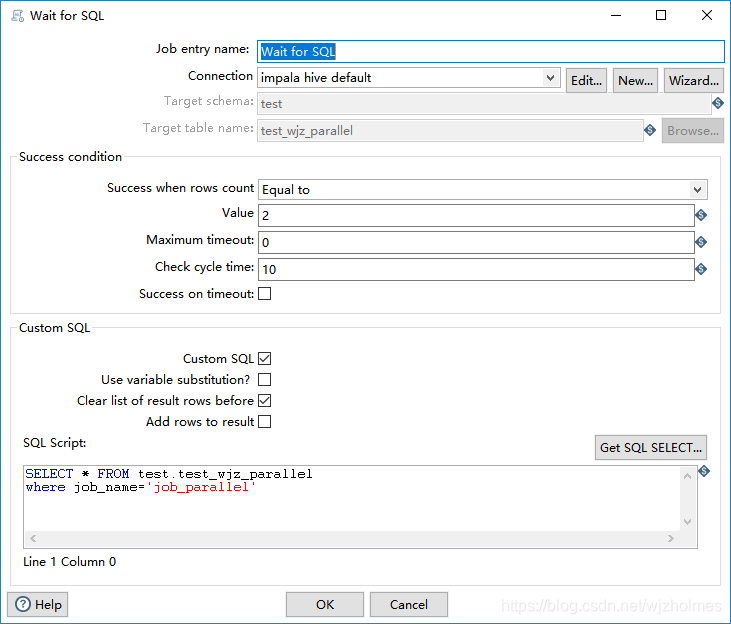Click Edit... connection button
The image size is (731, 624).
[586, 81]
